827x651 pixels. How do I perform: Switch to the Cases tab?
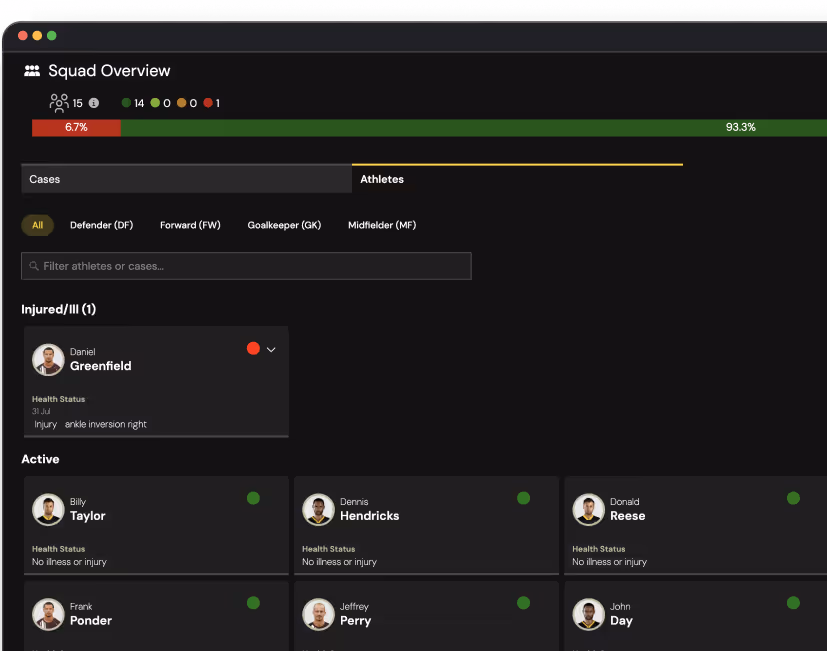(x=186, y=179)
